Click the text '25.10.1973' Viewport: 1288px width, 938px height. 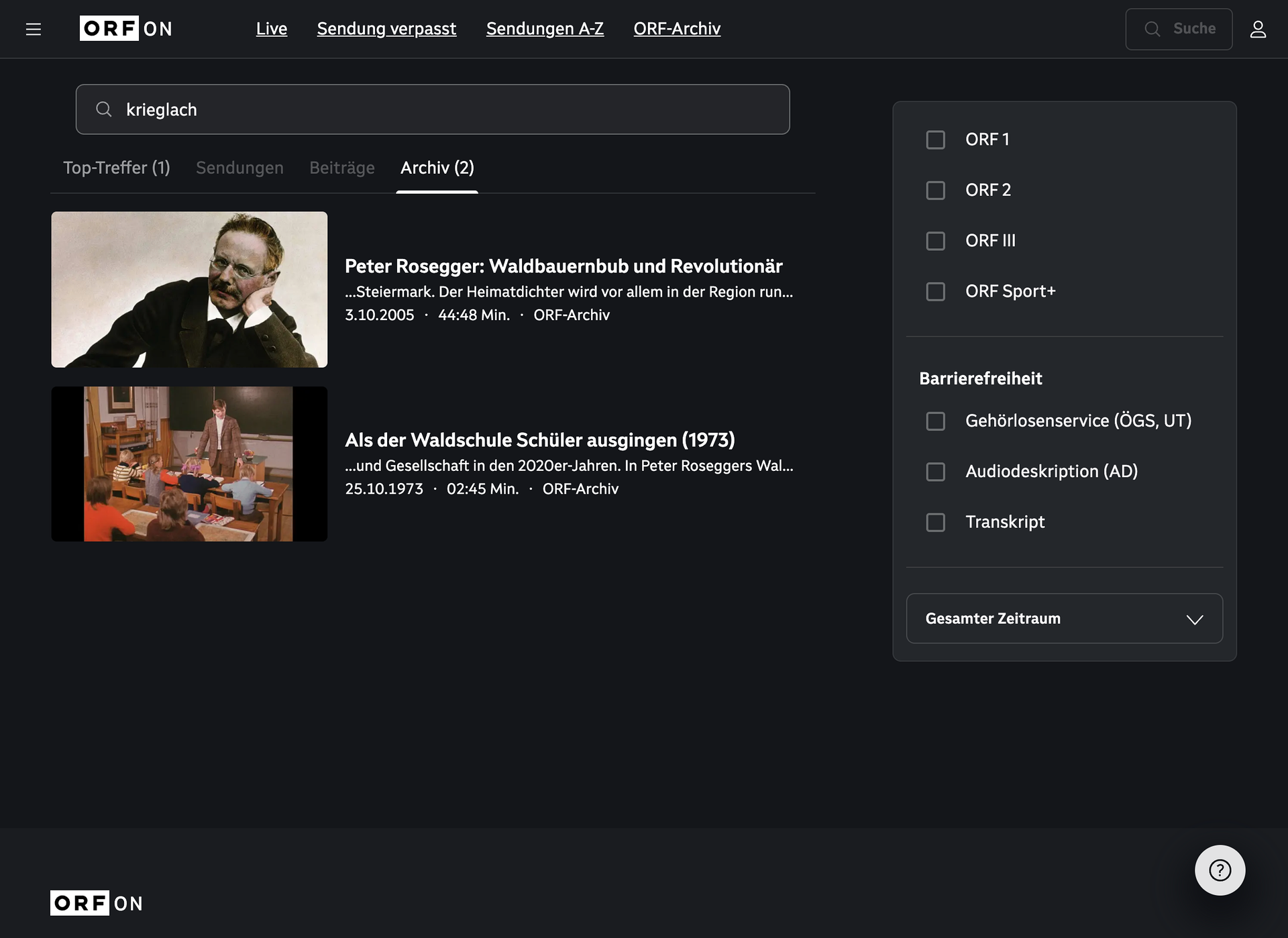coord(384,489)
